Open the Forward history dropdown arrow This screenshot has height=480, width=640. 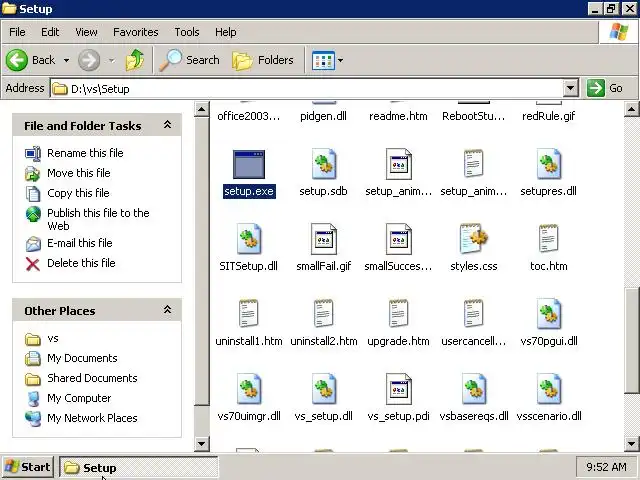[111, 60]
